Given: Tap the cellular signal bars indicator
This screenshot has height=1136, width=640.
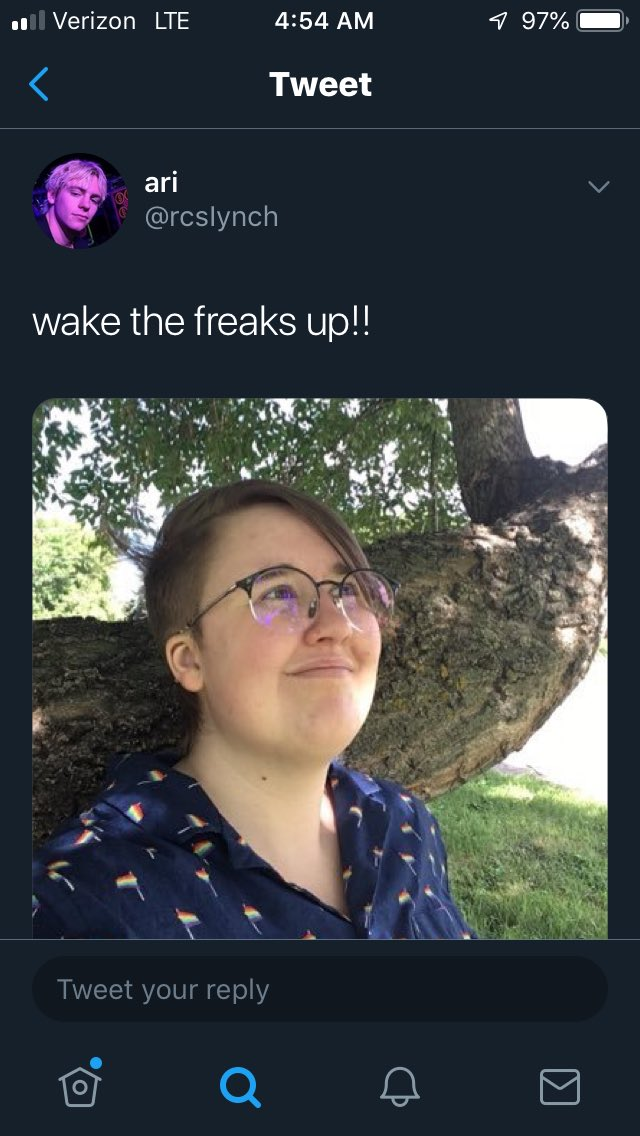Looking at the screenshot, I should (28, 21).
